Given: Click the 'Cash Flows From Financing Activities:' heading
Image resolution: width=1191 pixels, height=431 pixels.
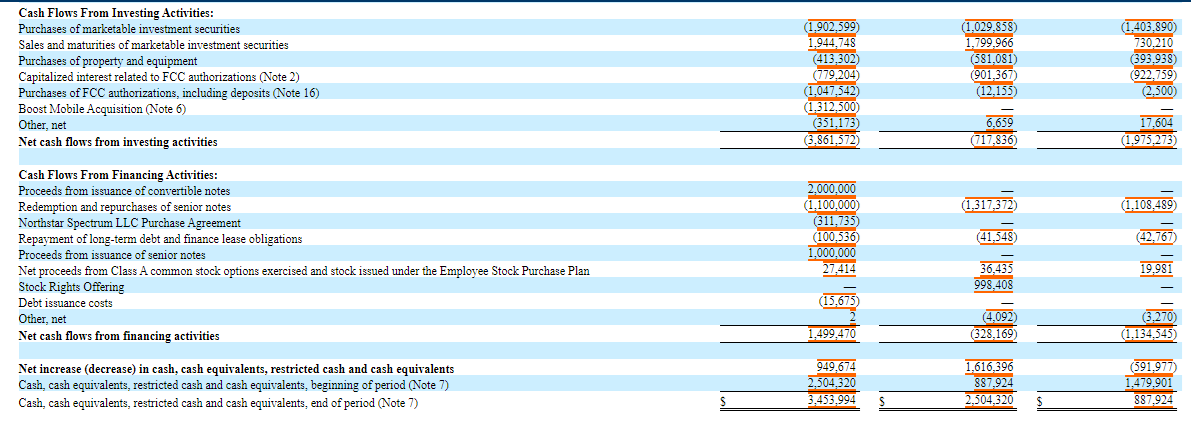Looking at the screenshot, I should [x=118, y=175].
